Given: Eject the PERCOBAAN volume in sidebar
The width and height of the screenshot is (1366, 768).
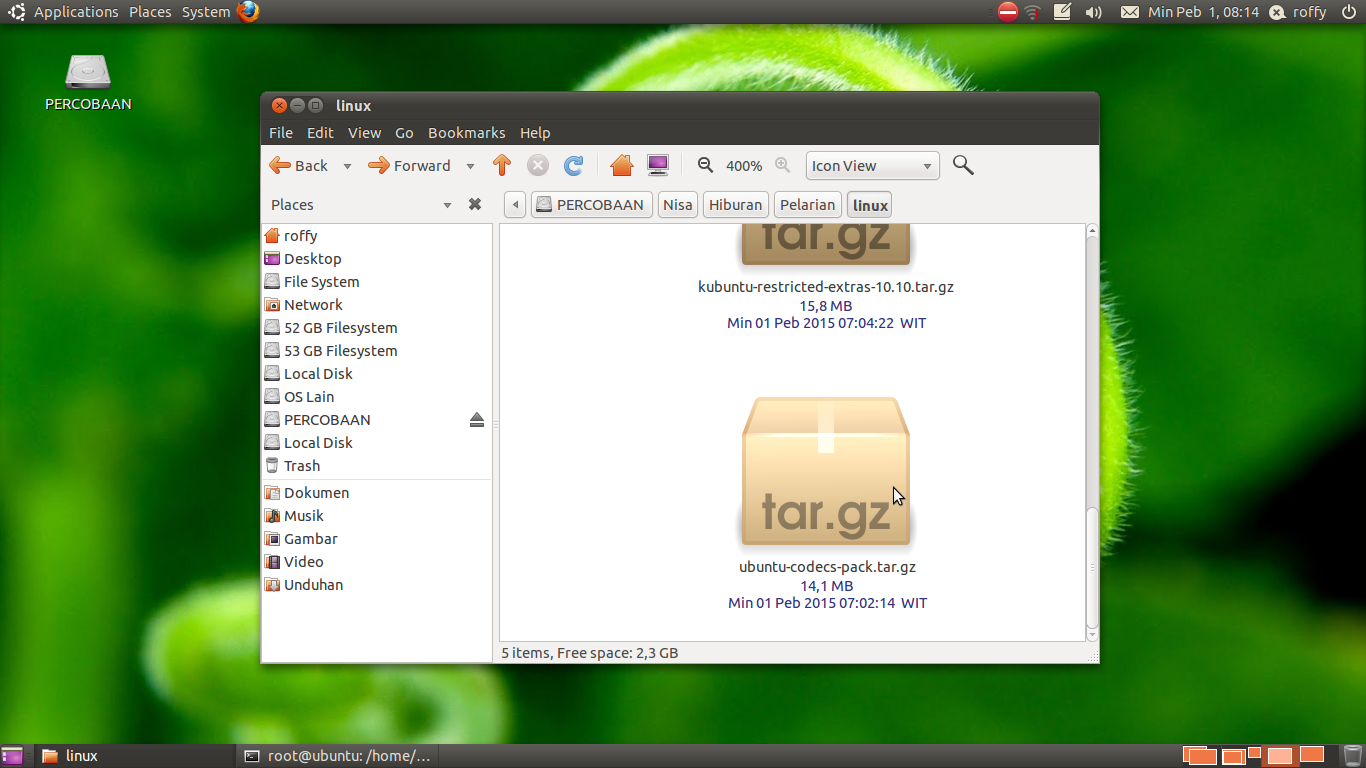Looking at the screenshot, I should [x=477, y=420].
